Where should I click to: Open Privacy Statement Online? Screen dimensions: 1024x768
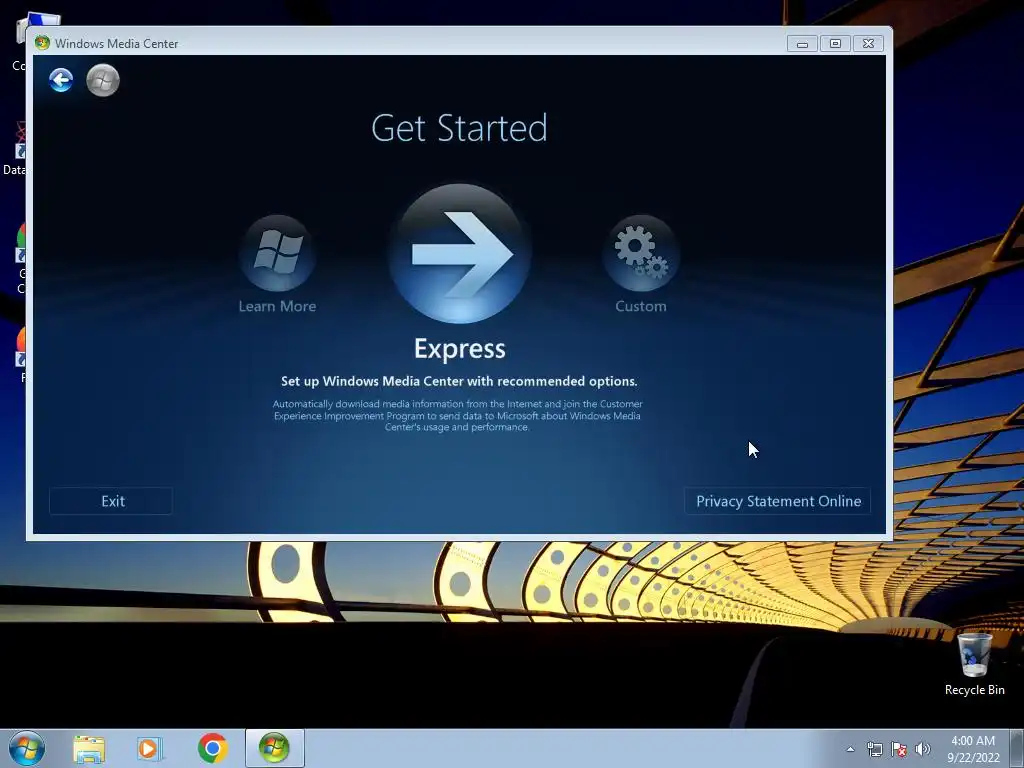click(x=778, y=501)
